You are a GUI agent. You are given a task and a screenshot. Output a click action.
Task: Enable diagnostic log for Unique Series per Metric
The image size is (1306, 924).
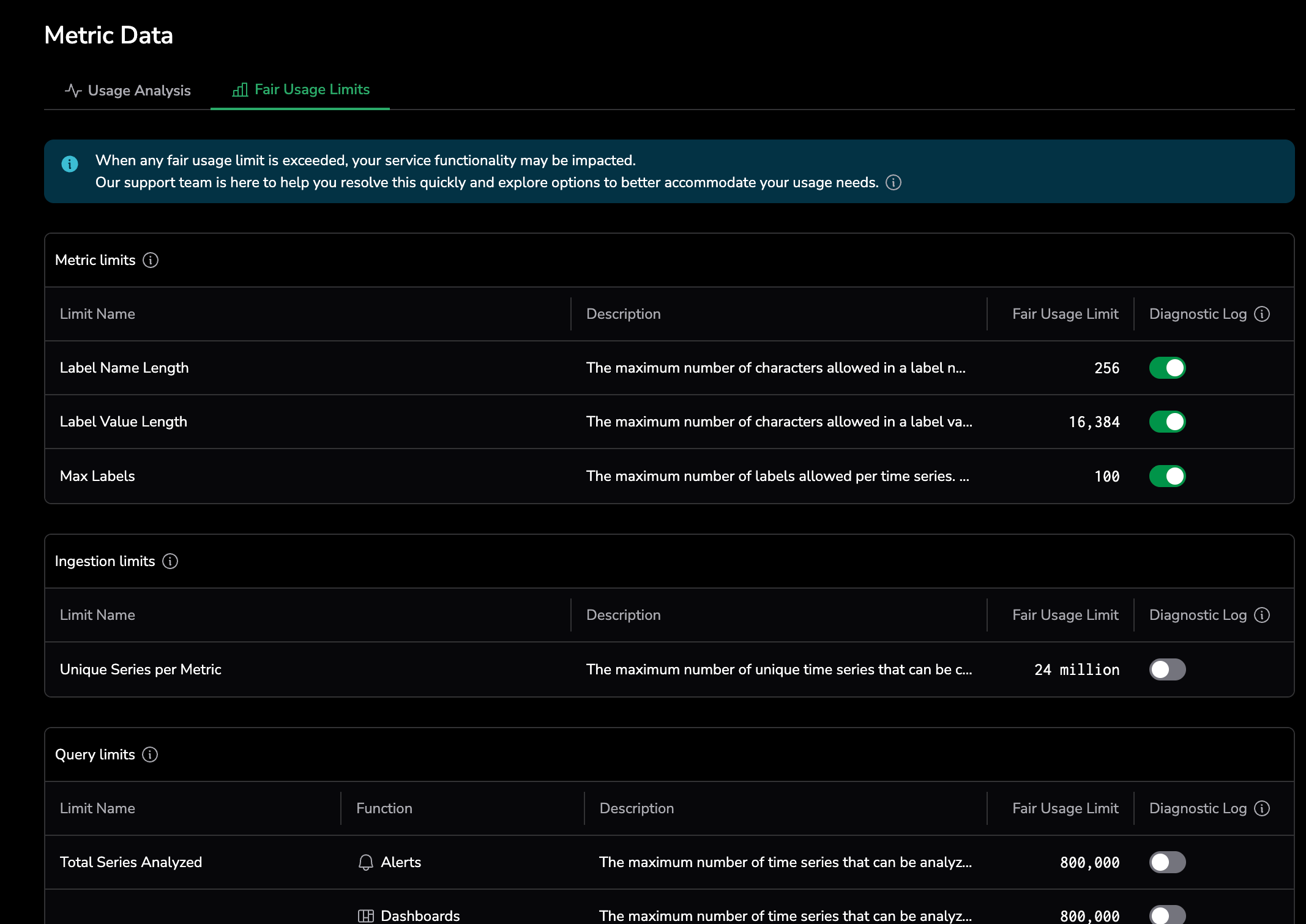click(1167, 669)
